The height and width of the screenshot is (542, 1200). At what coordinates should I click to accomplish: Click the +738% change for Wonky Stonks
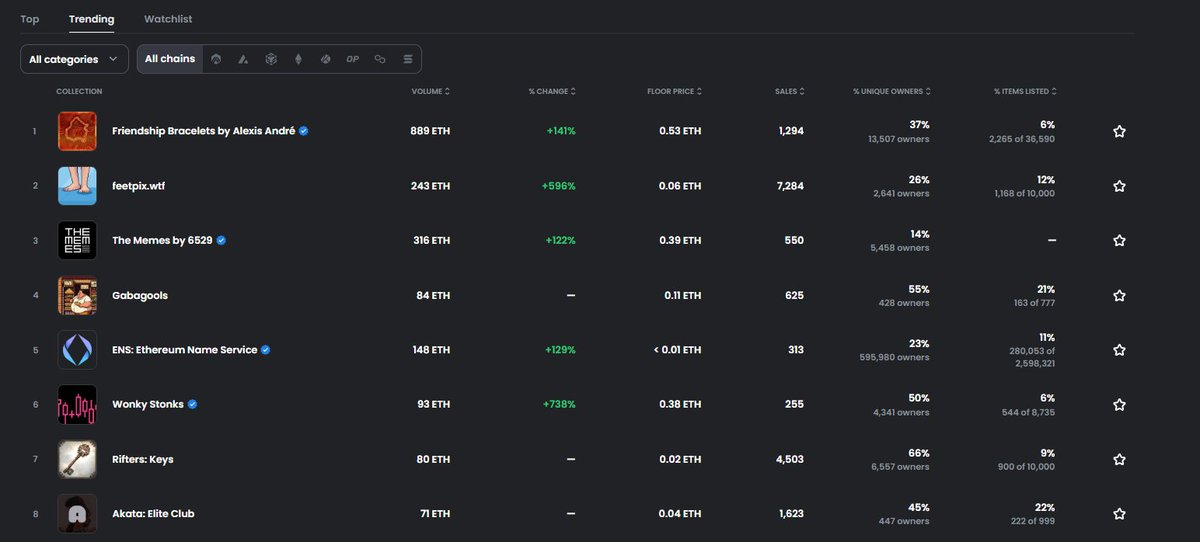coord(559,404)
